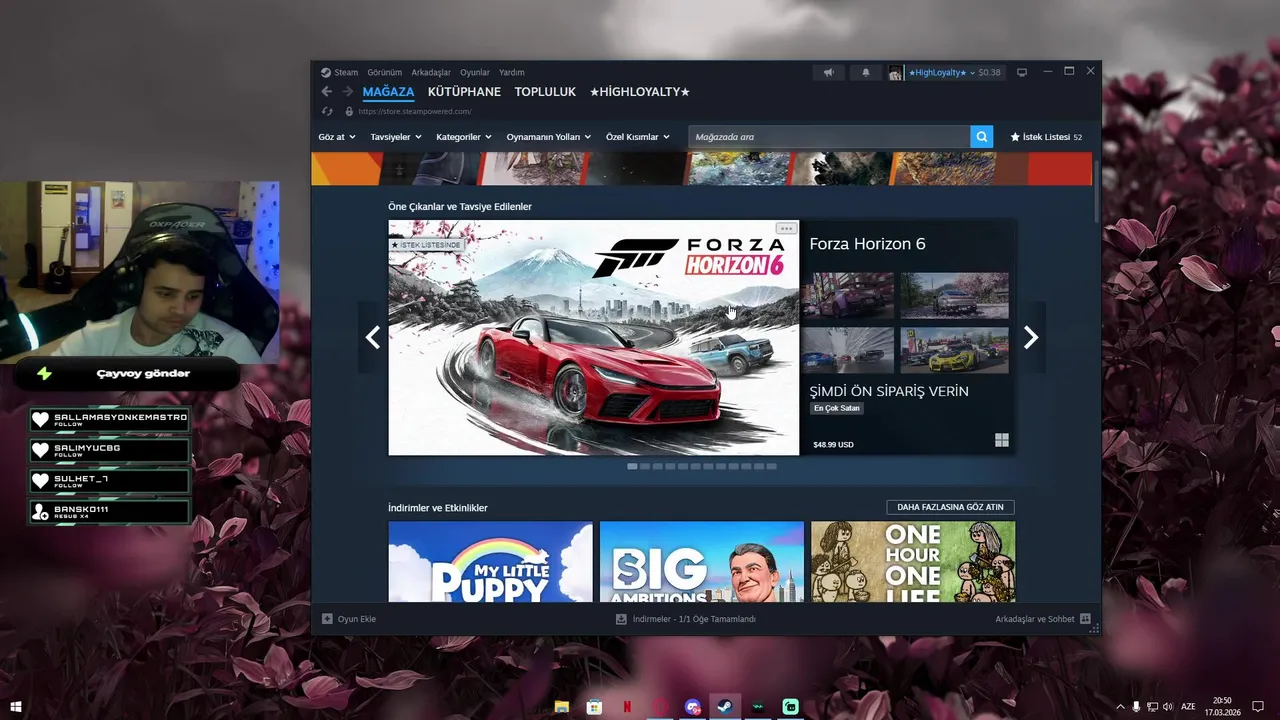Open the My Little Puppy game tile
Screen dimensions: 1280x720
(x=490, y=562)
